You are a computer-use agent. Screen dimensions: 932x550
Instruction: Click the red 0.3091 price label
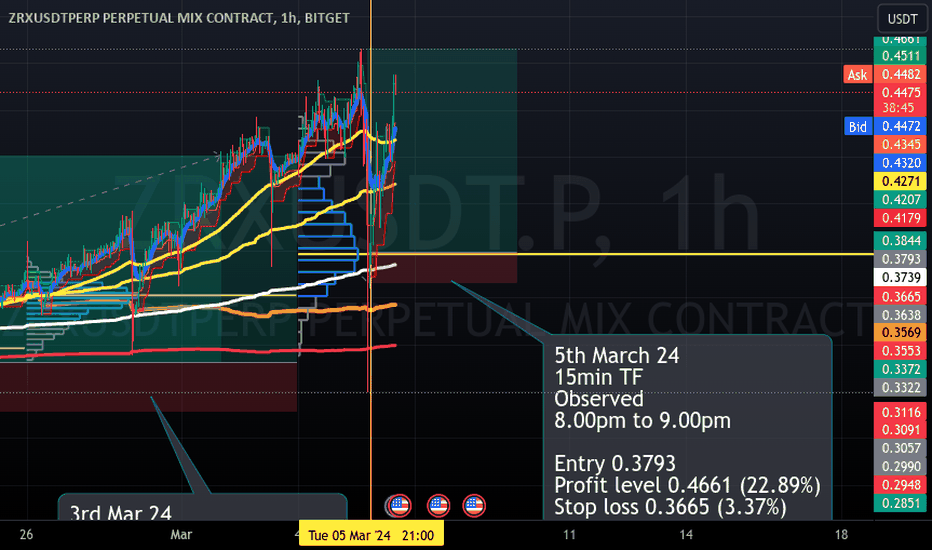900,429
